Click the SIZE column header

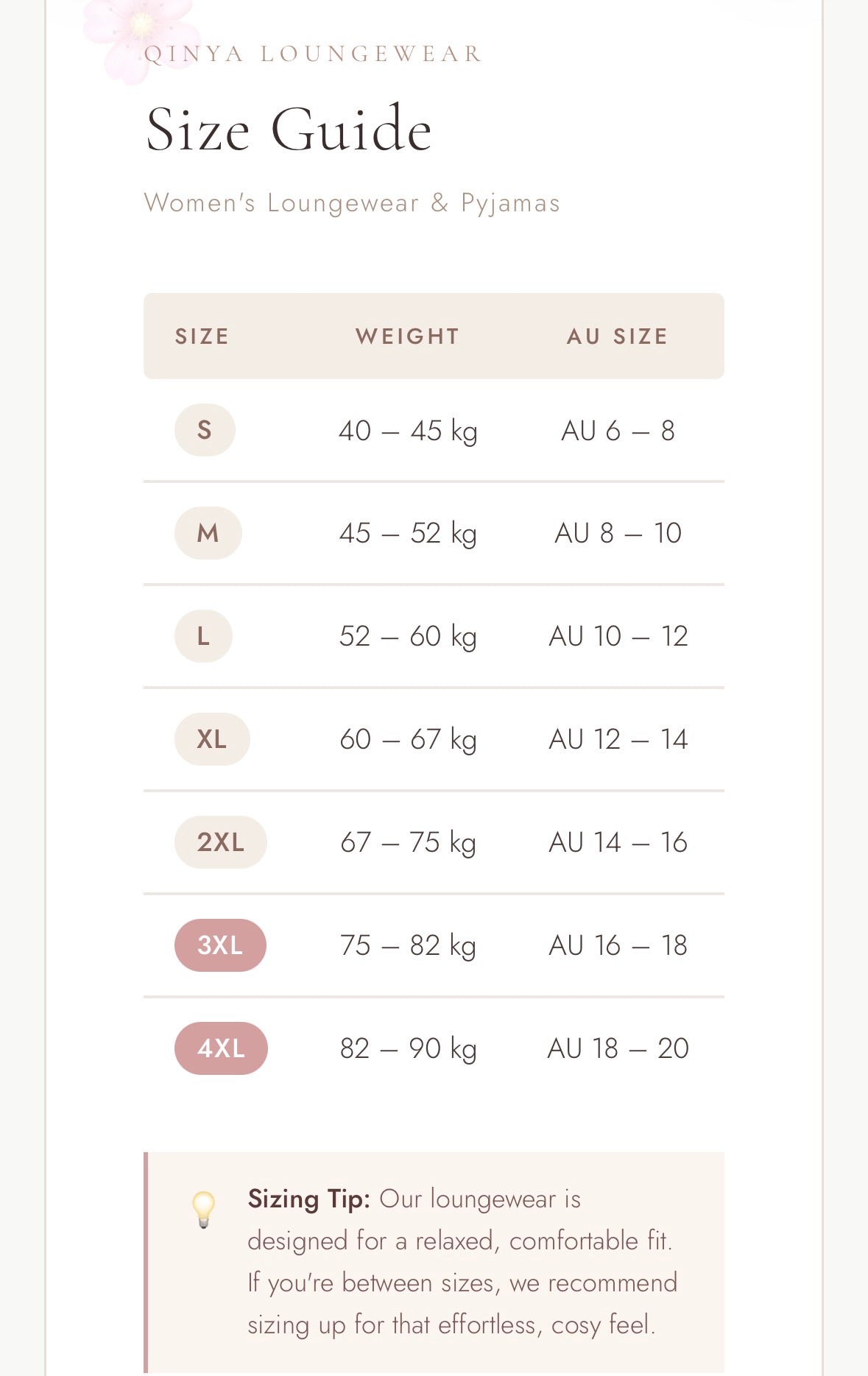coord(202,336)
